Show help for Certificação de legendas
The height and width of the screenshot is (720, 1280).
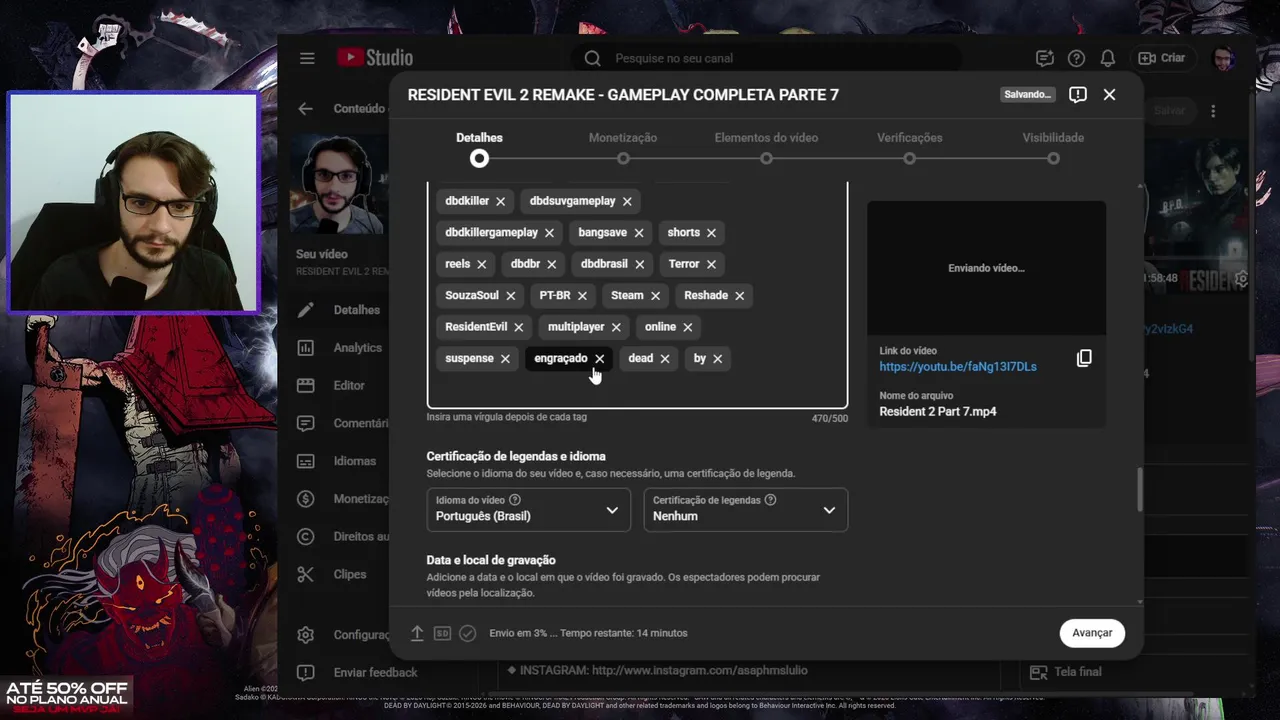click(x=770, y=500)
